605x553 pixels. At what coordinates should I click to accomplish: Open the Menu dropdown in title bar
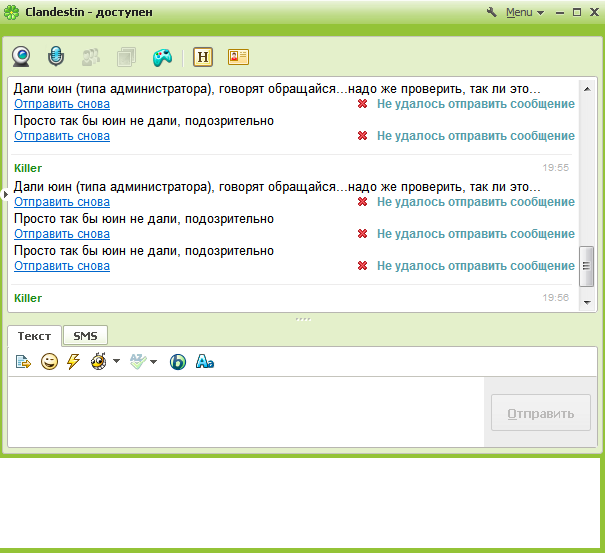click(525, 12)
